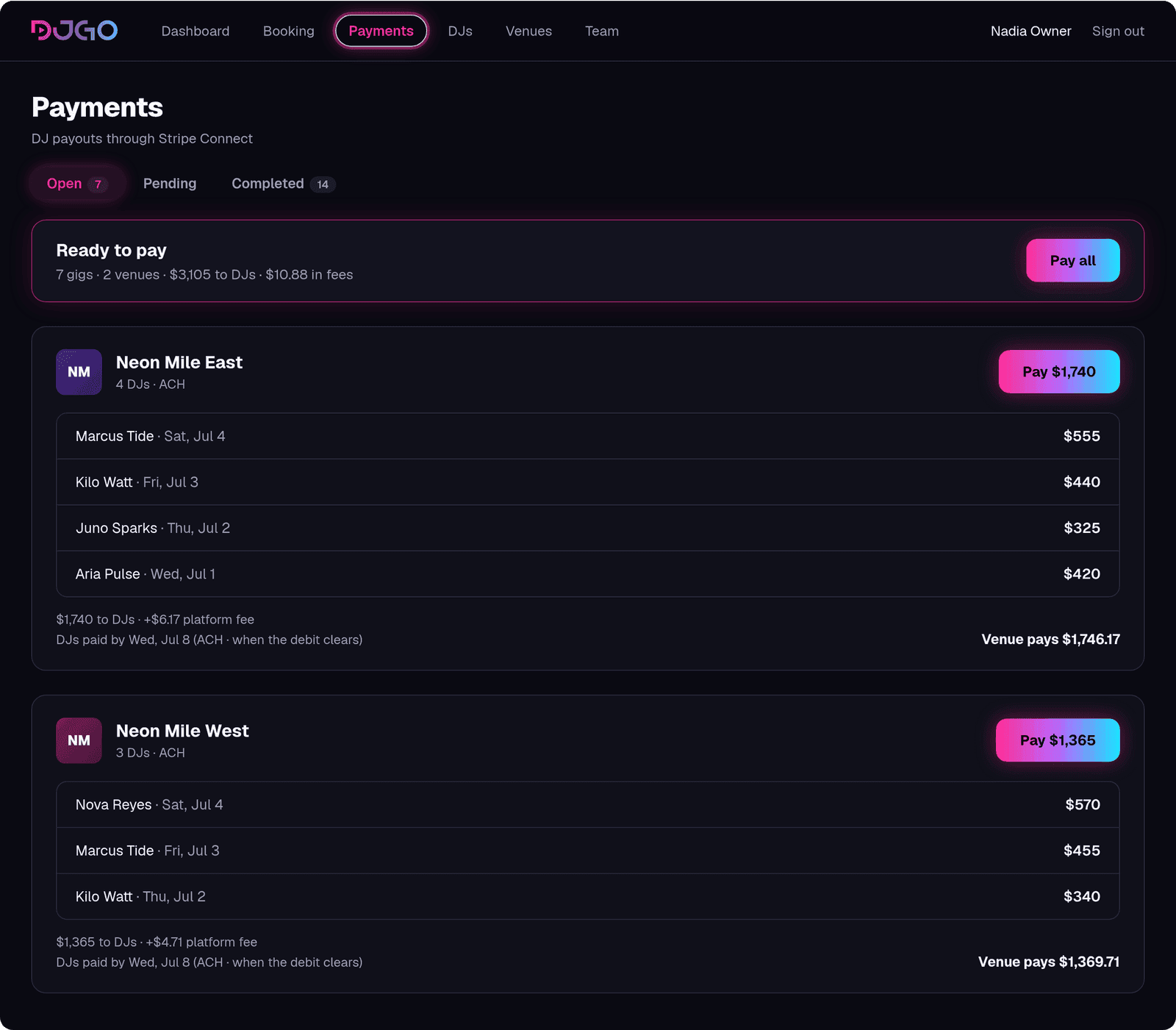The height and width of the screenshot is (1030, 1176).
Task: Pay $1,365 to Neon Mile West
Action: click(1057, 740)
